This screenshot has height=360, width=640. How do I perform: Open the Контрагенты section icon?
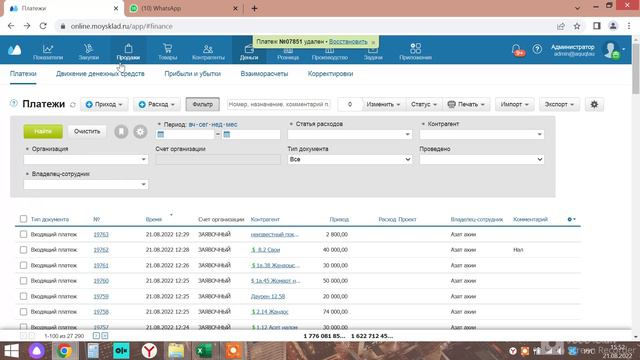[208, 51]
